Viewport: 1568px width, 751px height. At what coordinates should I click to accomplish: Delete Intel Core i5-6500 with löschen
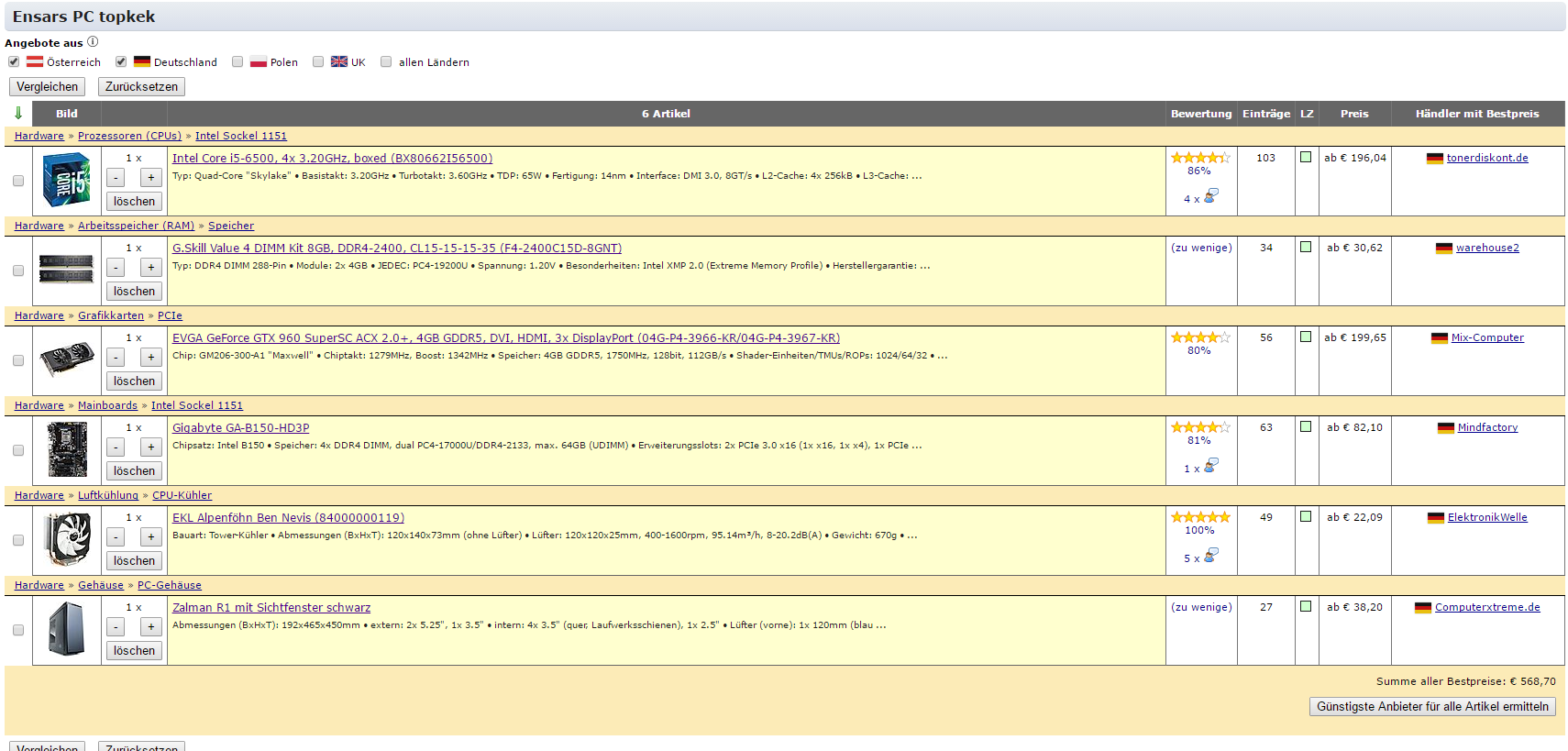point(134,201)
